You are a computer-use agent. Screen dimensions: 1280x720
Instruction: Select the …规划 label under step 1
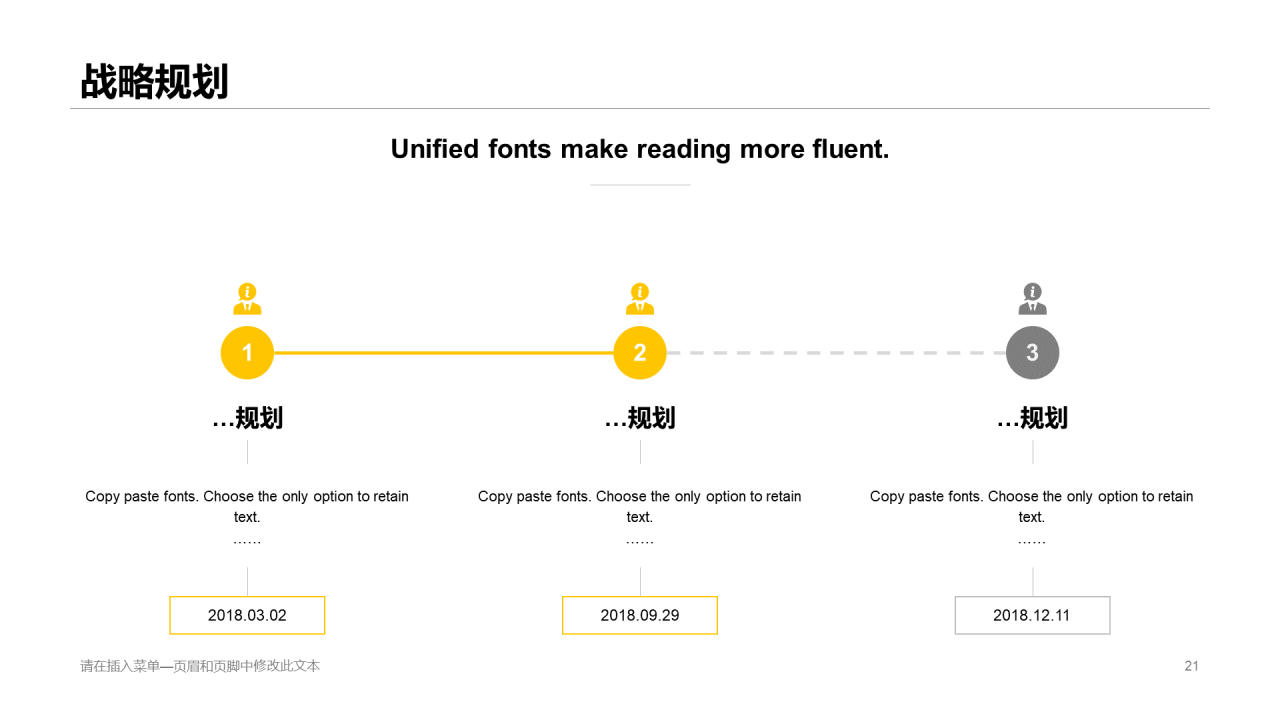pyautogui.click(x=247, y=418)
